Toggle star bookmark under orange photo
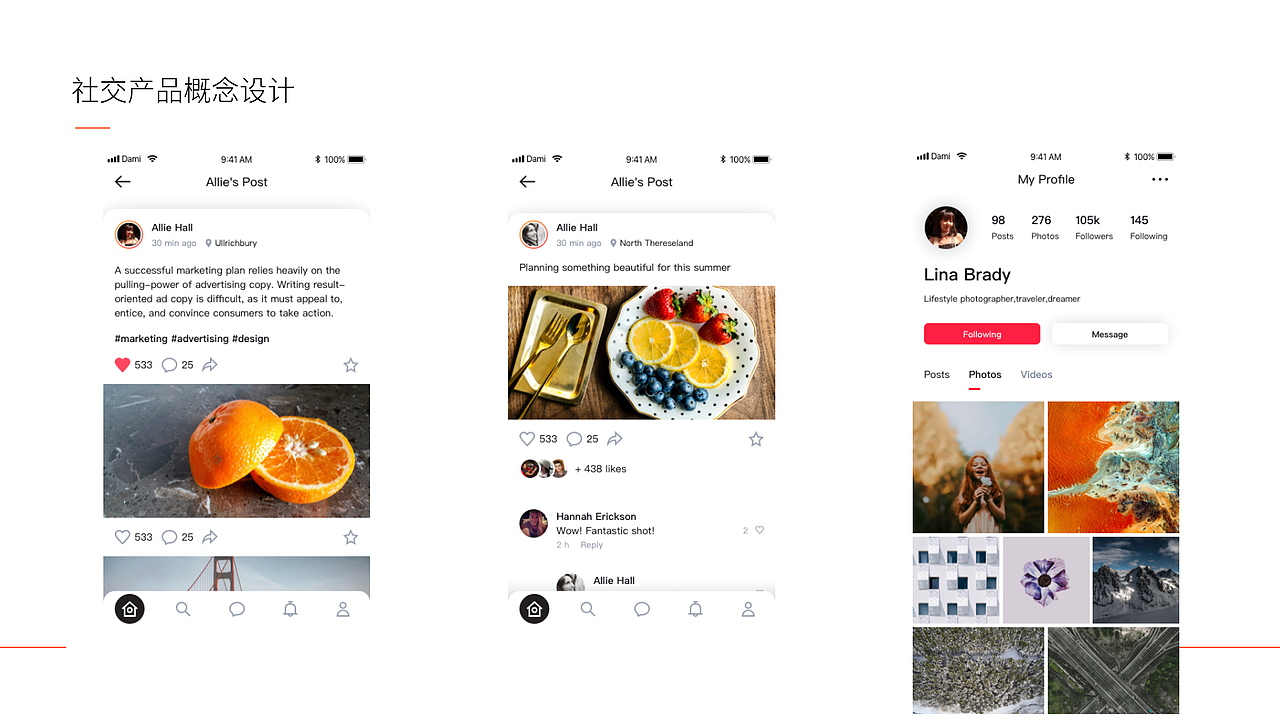This screenshot has height=720, width=1280. click(x=350, y=537)
